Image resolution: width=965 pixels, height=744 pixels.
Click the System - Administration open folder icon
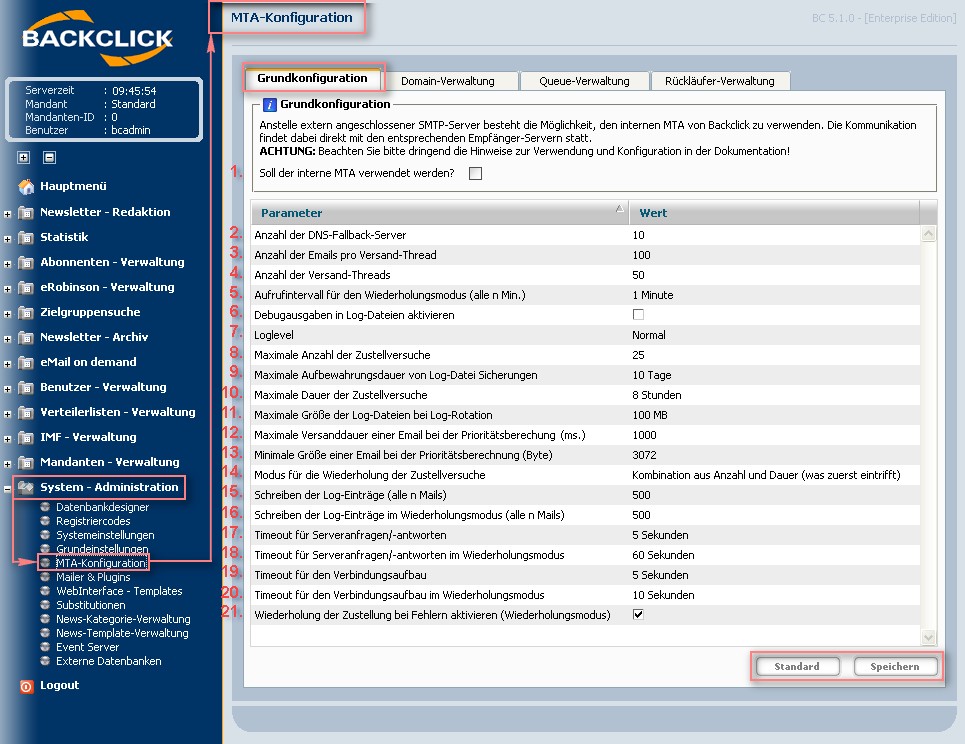[x=26, y=487]
